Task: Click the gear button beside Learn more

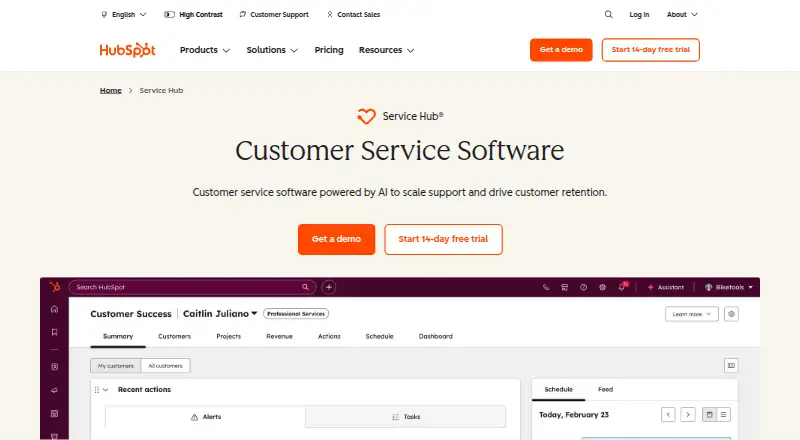Action: click(x=731, y=314)
